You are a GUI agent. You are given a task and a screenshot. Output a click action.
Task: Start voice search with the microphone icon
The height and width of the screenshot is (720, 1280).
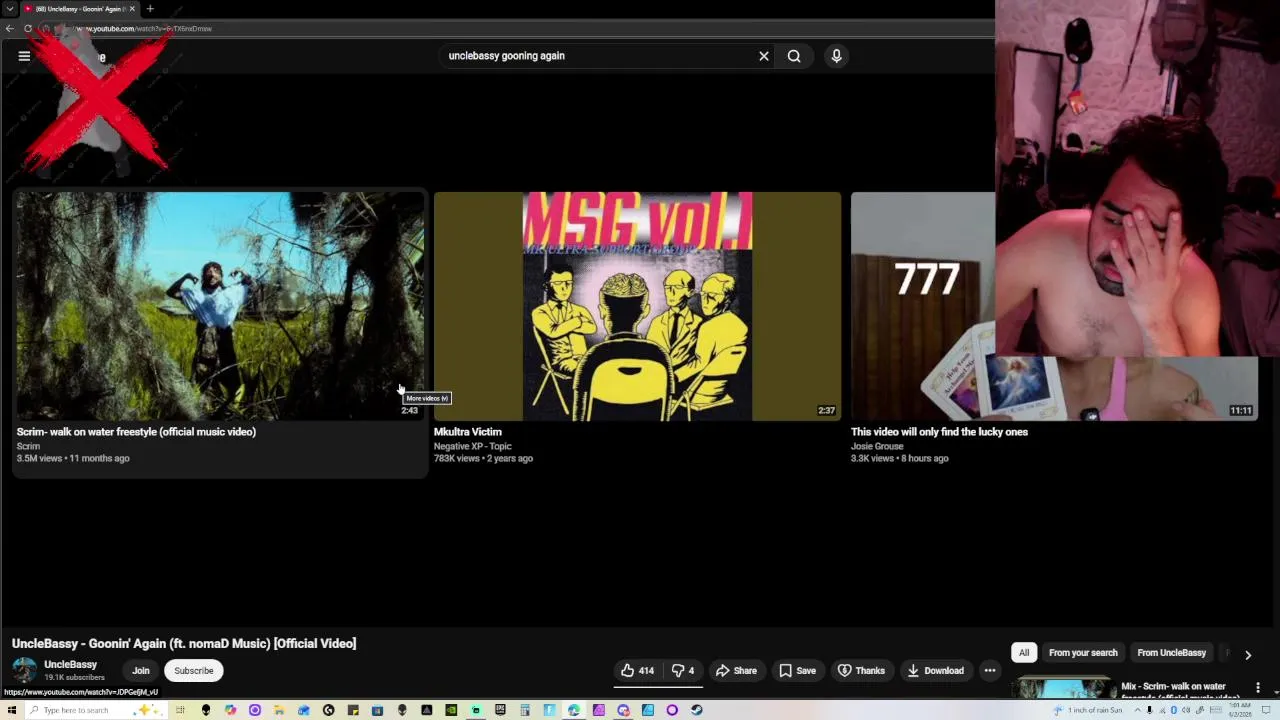pyautogui.click(x=837, y=56)
